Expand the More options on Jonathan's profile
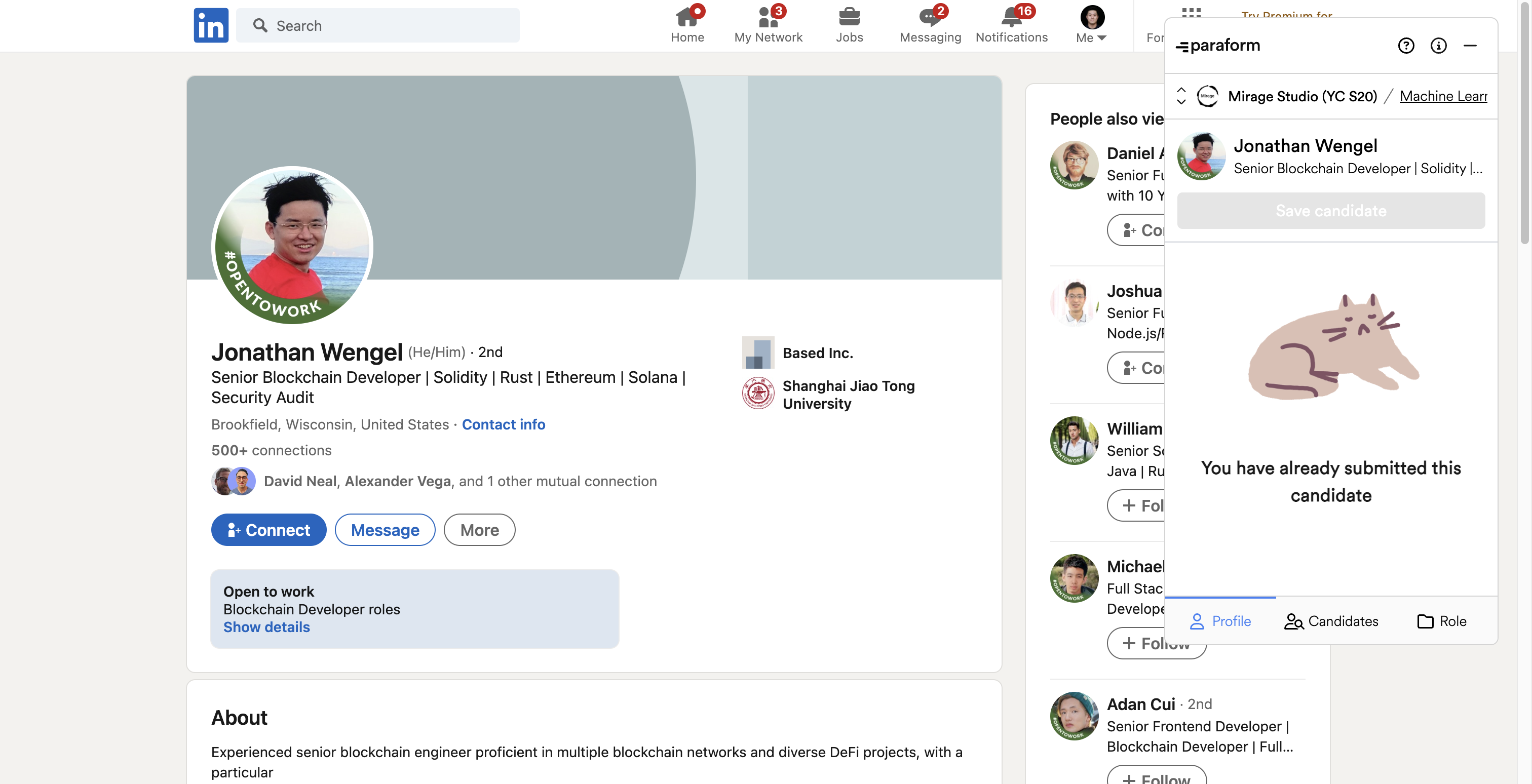 pos(479,530)
